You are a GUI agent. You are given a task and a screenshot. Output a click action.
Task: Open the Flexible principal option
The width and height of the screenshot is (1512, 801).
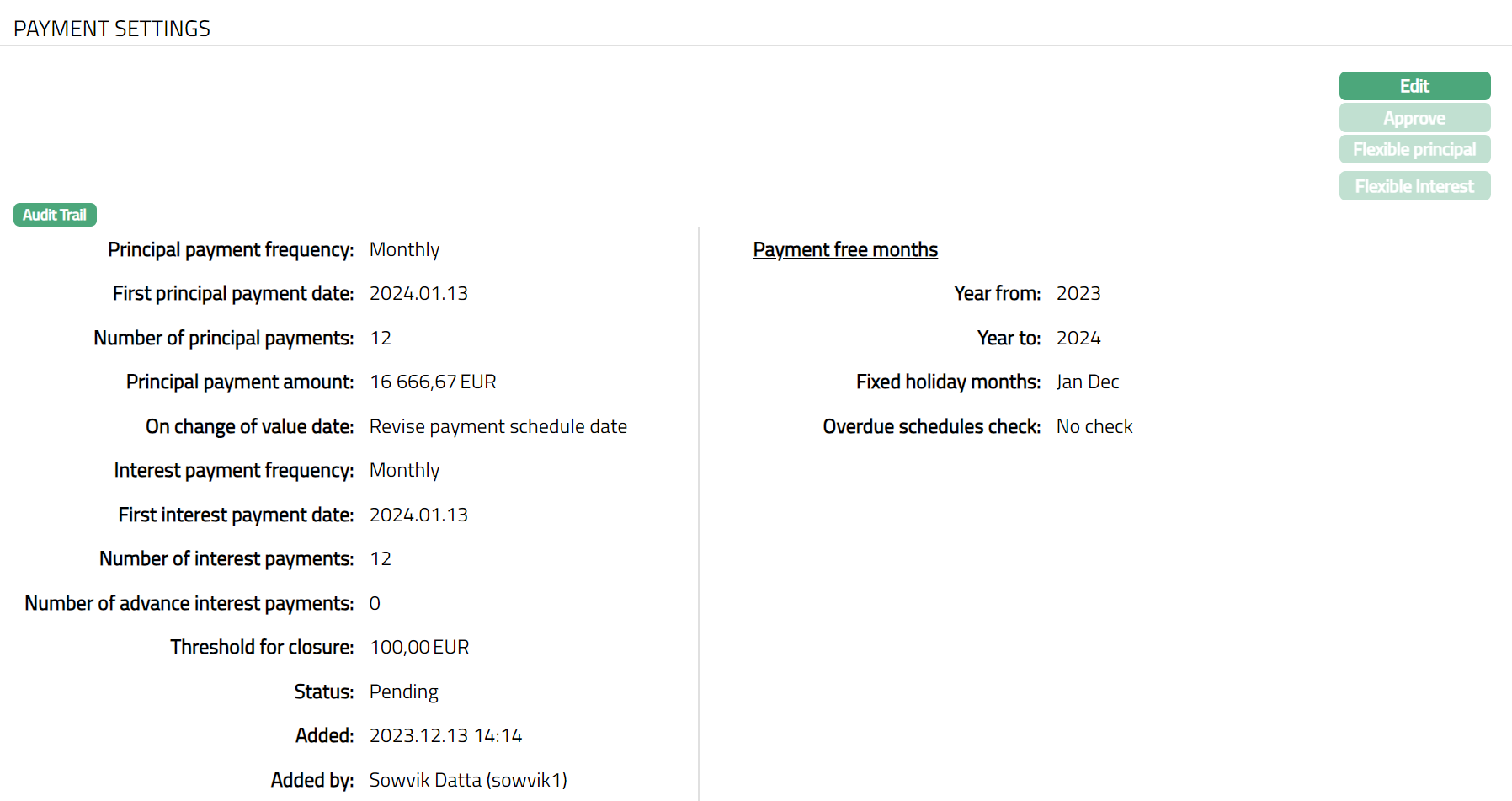1414,150
